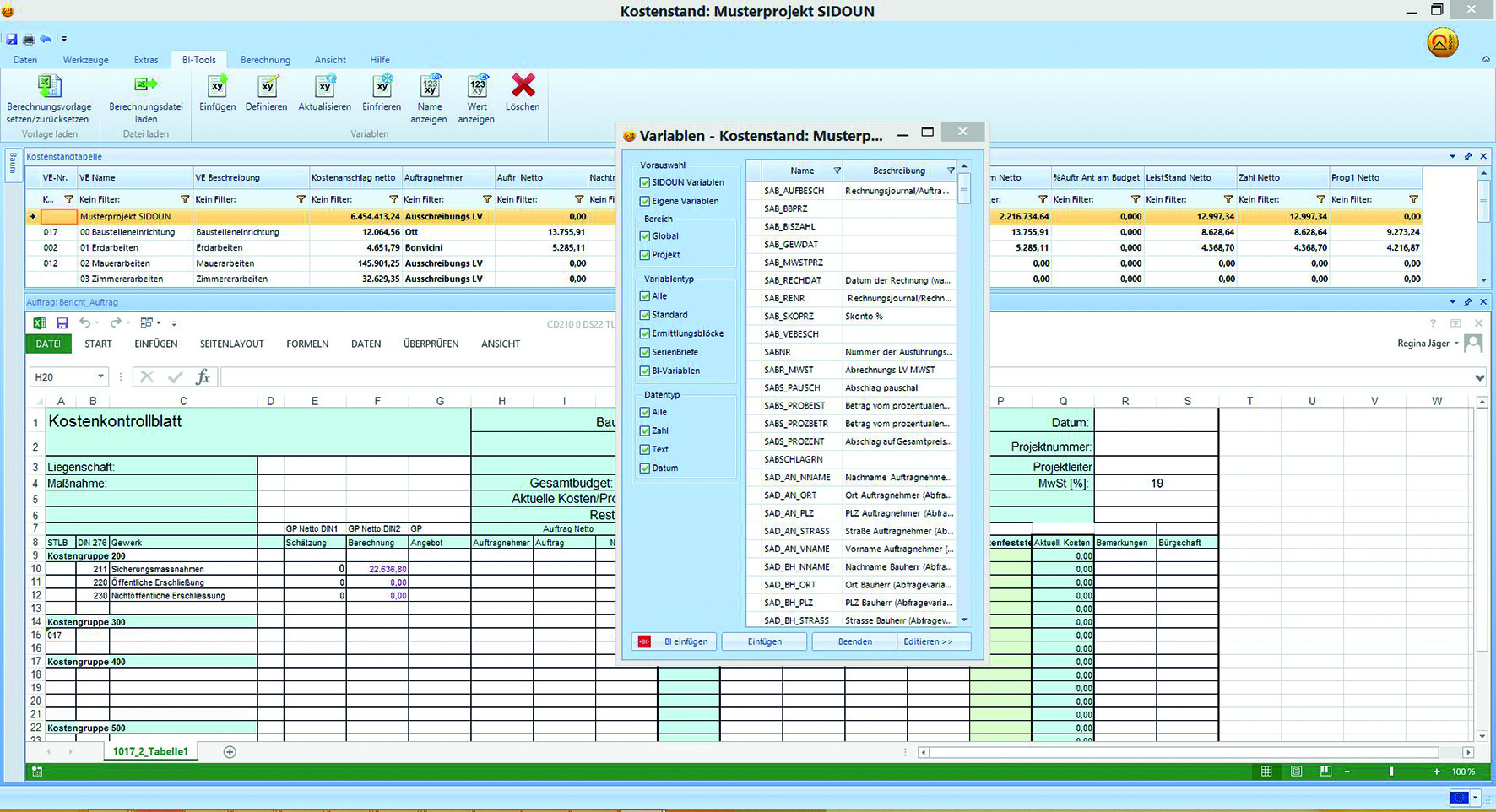Add a new sheet with plus icon

[230, 751]
